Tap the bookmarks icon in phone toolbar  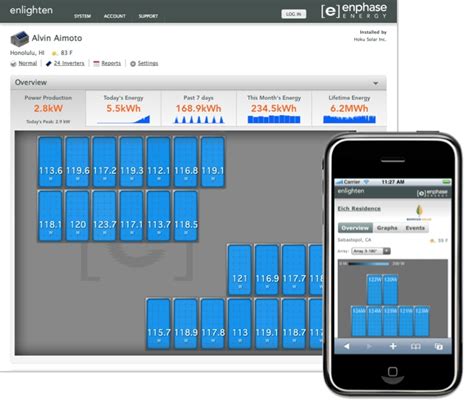[415, 347]
